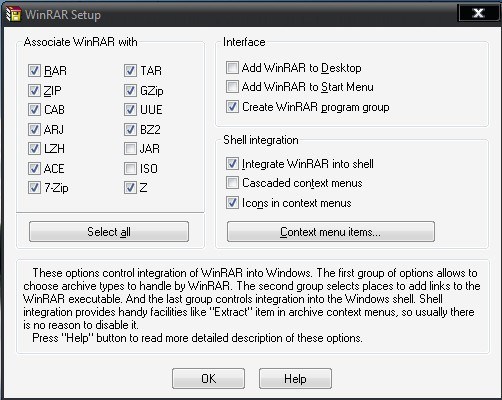Toggle the UUE association checkbox
The width and height of the screenshot is (502, 400).
(130, 110)
